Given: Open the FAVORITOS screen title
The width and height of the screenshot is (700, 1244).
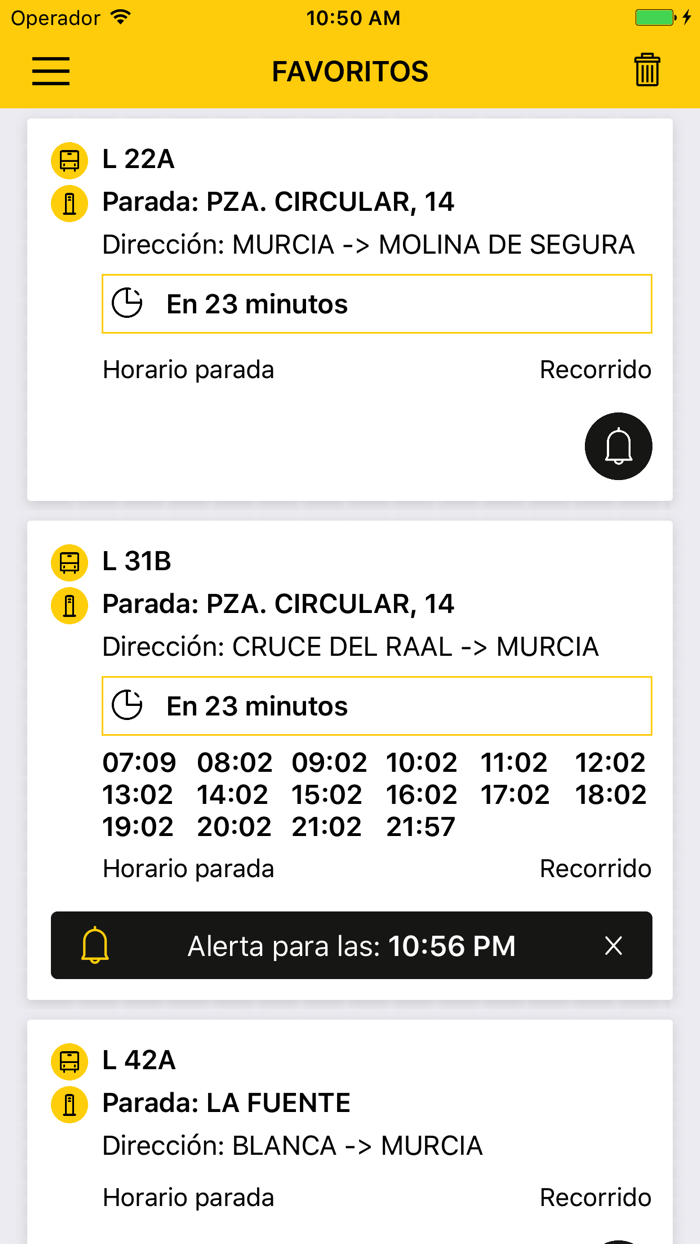Looking at the screenshot, I should [x=349, y=71].
